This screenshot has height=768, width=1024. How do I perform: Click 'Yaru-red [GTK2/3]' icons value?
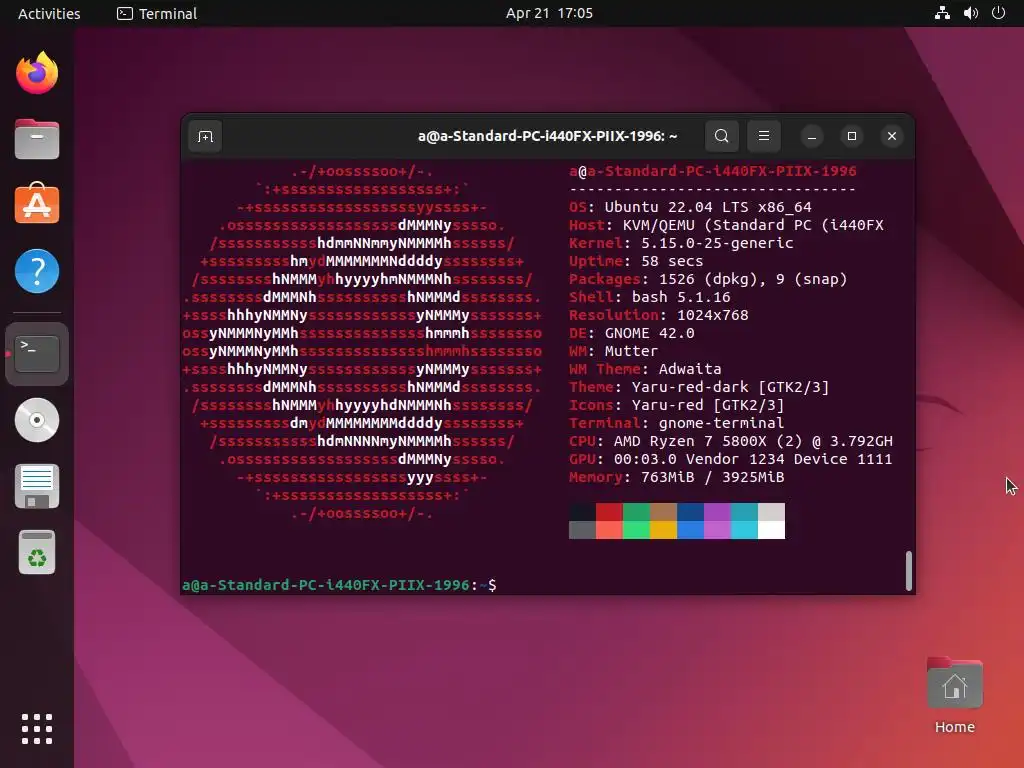707,406
